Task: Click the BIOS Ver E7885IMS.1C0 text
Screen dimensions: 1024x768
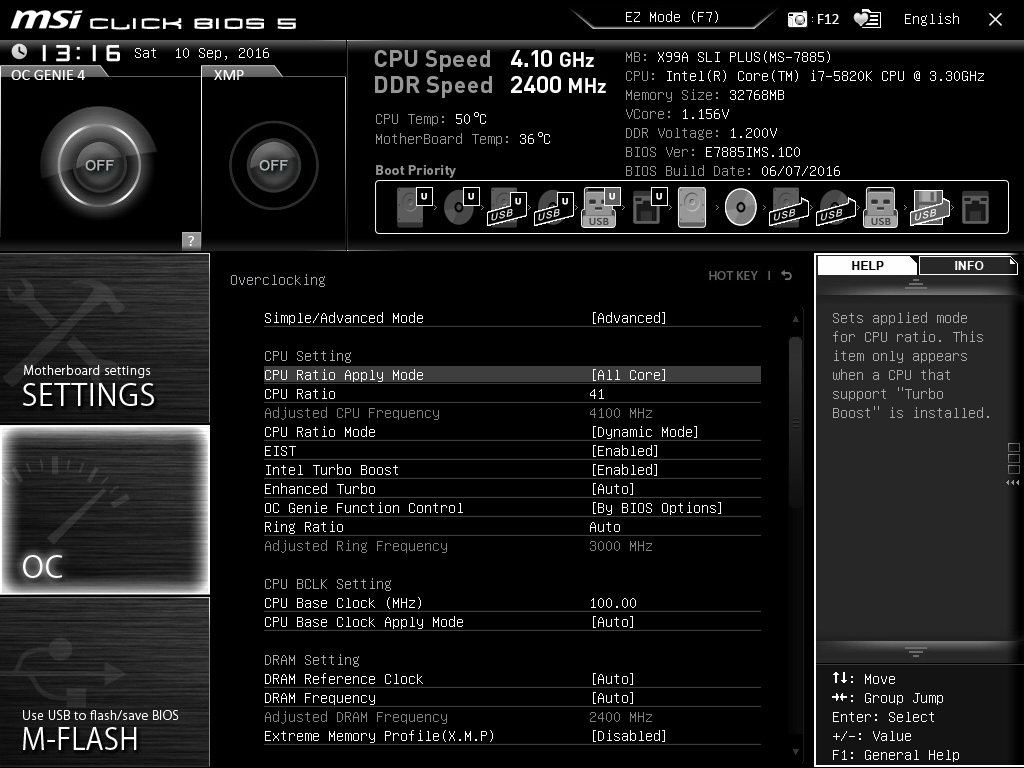Action: (712, 152)
